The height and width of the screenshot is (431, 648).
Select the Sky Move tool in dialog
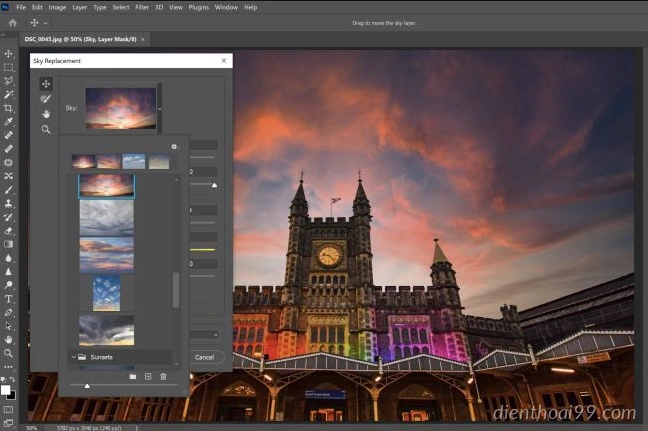(46, 84)
